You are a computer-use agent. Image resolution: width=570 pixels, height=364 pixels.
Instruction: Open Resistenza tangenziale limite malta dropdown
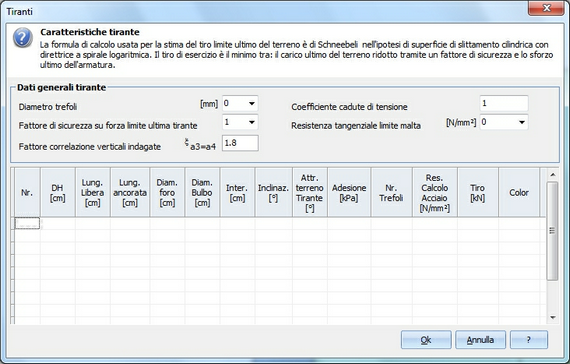(x=522, y=122)
